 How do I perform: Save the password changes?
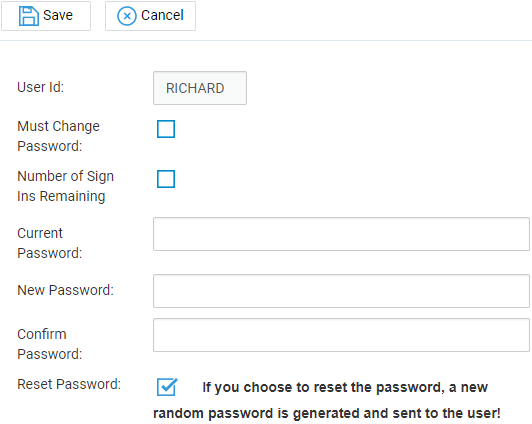tap(46, 16)
